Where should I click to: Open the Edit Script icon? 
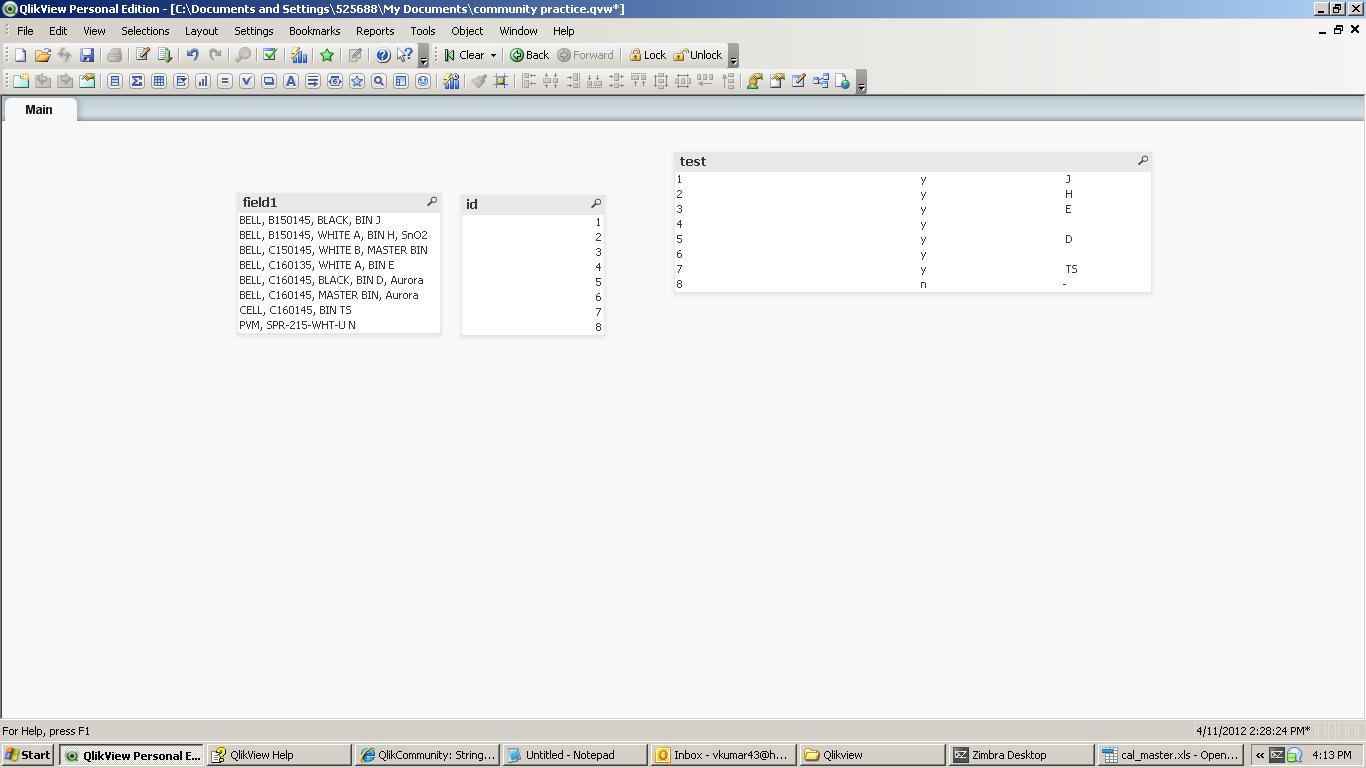click(142, 56)
